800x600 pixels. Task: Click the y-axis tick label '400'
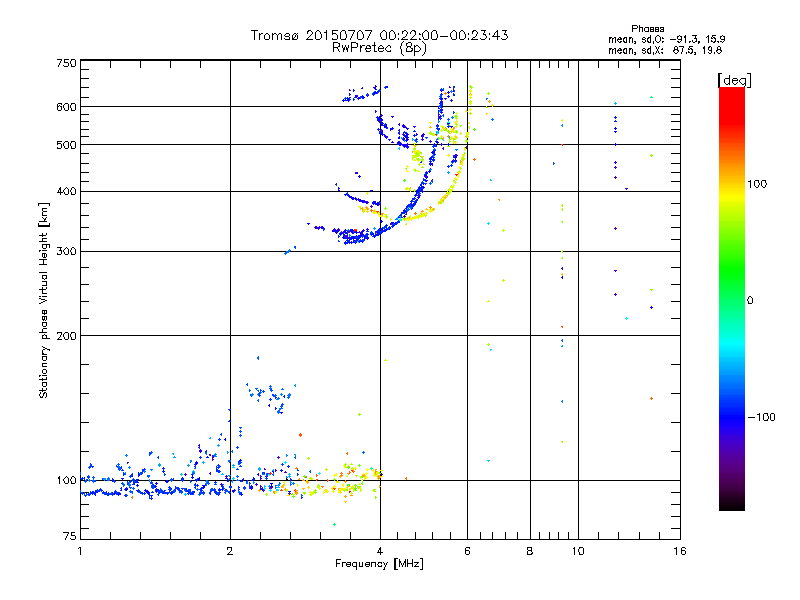point(66,191)
